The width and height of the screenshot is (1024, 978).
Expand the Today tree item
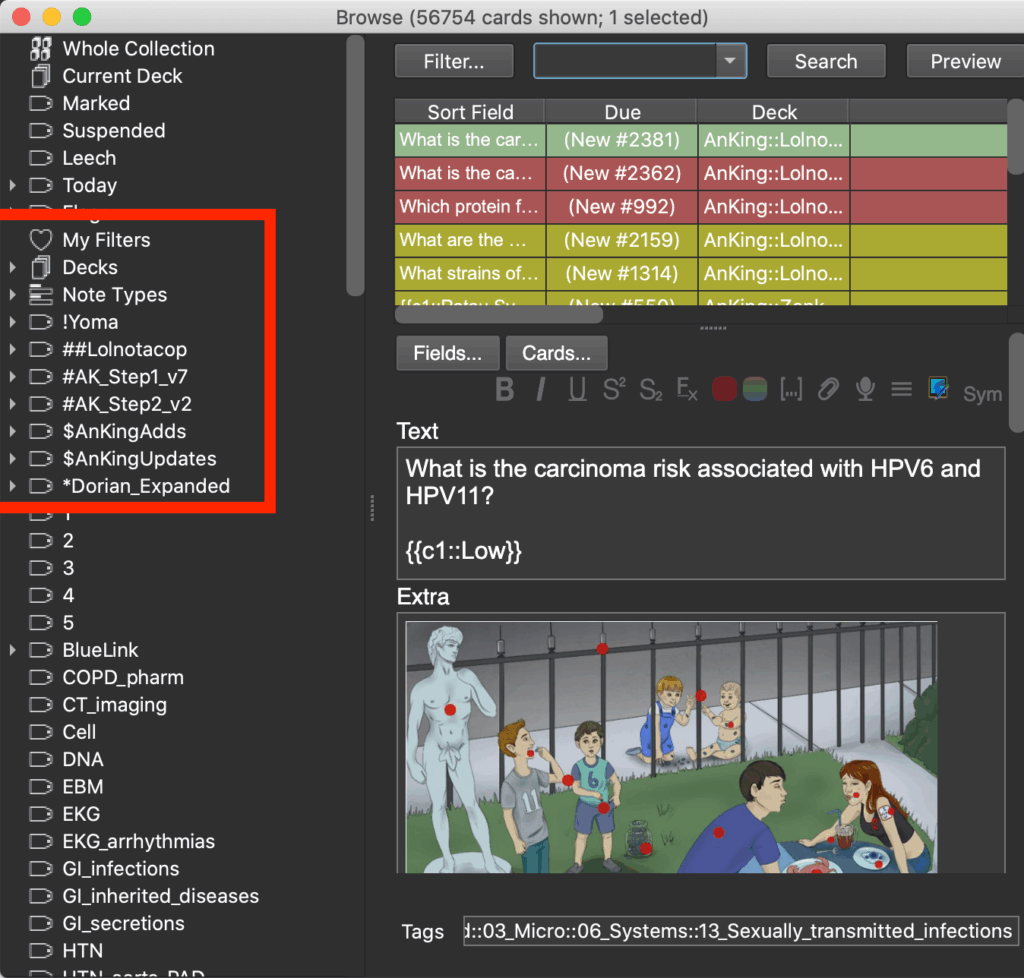tap(13, 185)
